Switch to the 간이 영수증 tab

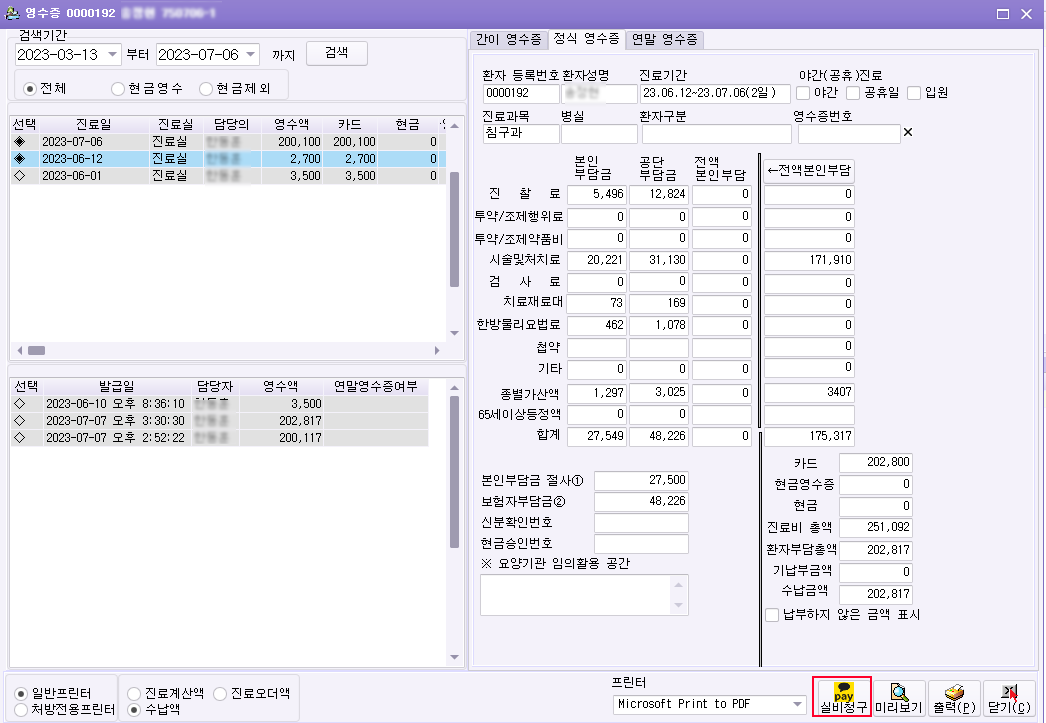[507, 39]
